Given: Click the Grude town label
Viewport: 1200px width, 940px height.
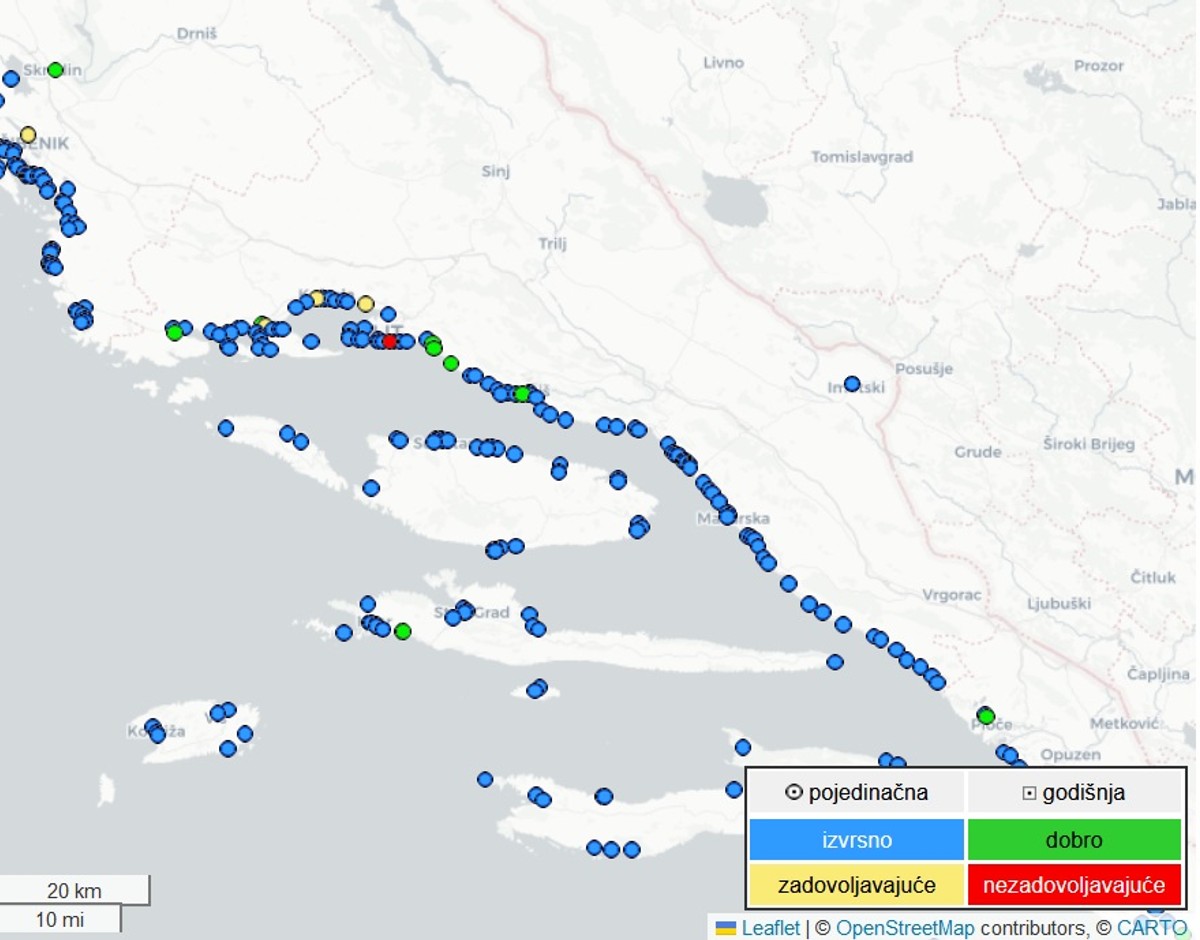Looking at the screenshot, I should (x=977, y=451).
